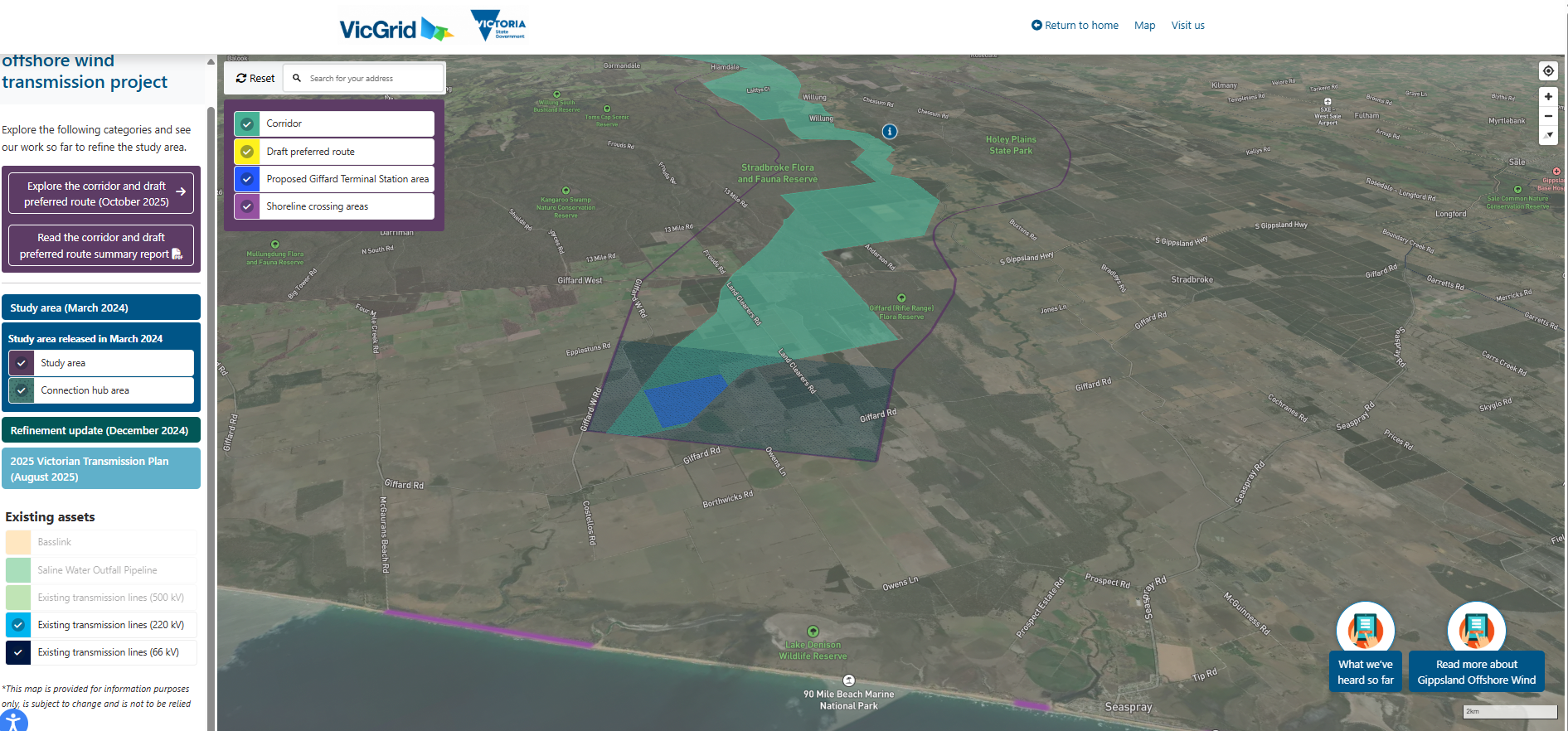Click the 'Stradbroke Flora and Fauna Reserve' map label

click(x=778, y=173)
